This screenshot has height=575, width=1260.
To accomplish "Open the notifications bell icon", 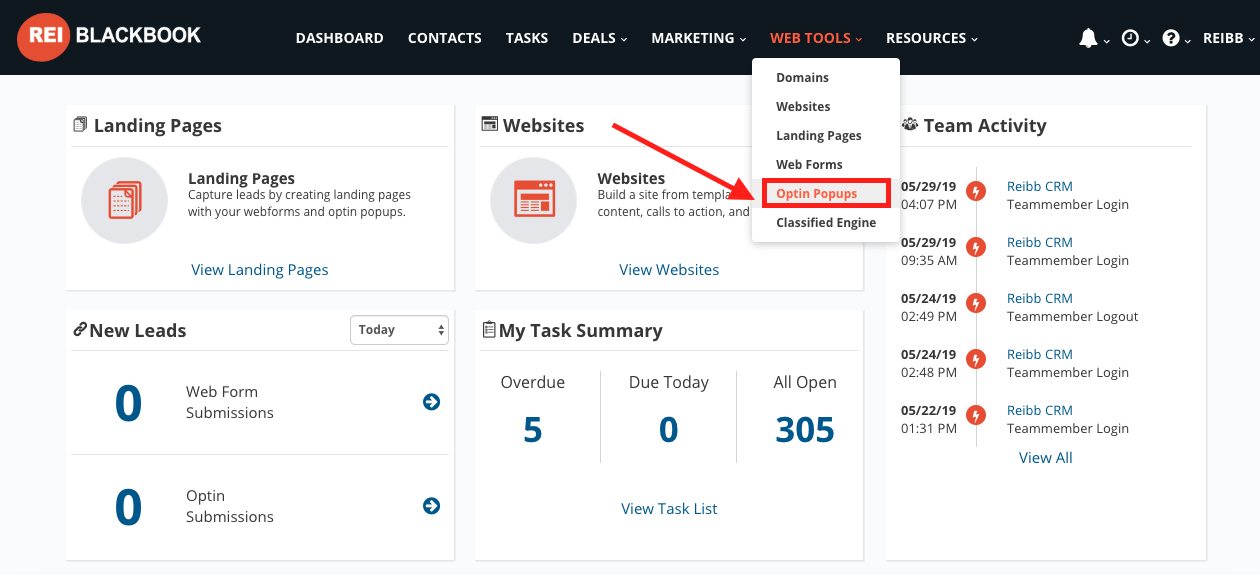I will [1088, 38].
